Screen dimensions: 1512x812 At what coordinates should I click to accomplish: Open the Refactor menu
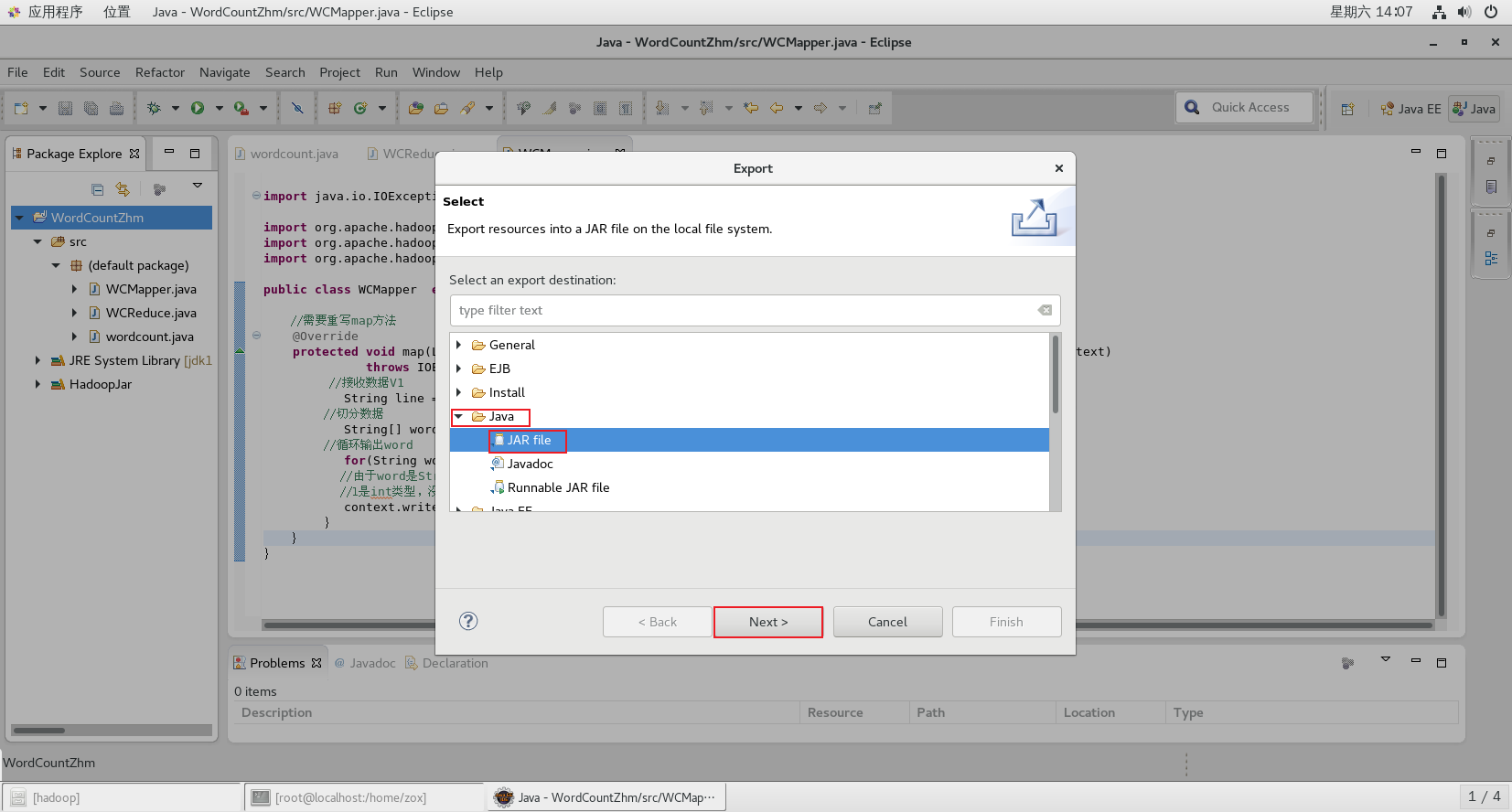click(x=160, y=72)
